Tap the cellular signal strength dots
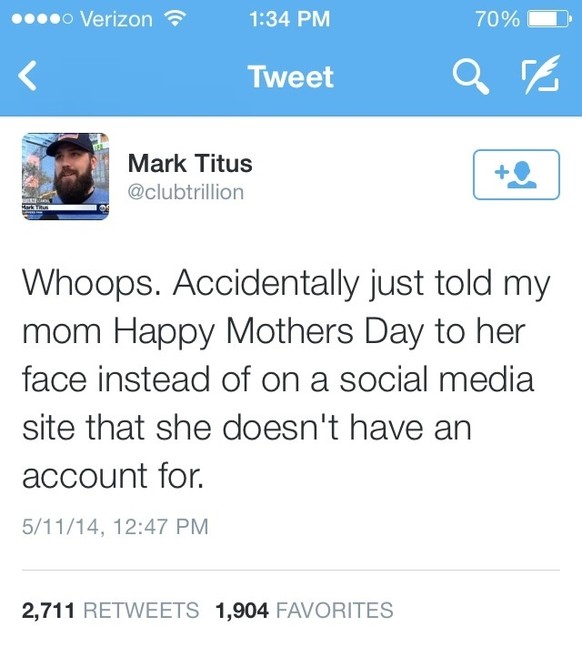 [x=43, y=19]
